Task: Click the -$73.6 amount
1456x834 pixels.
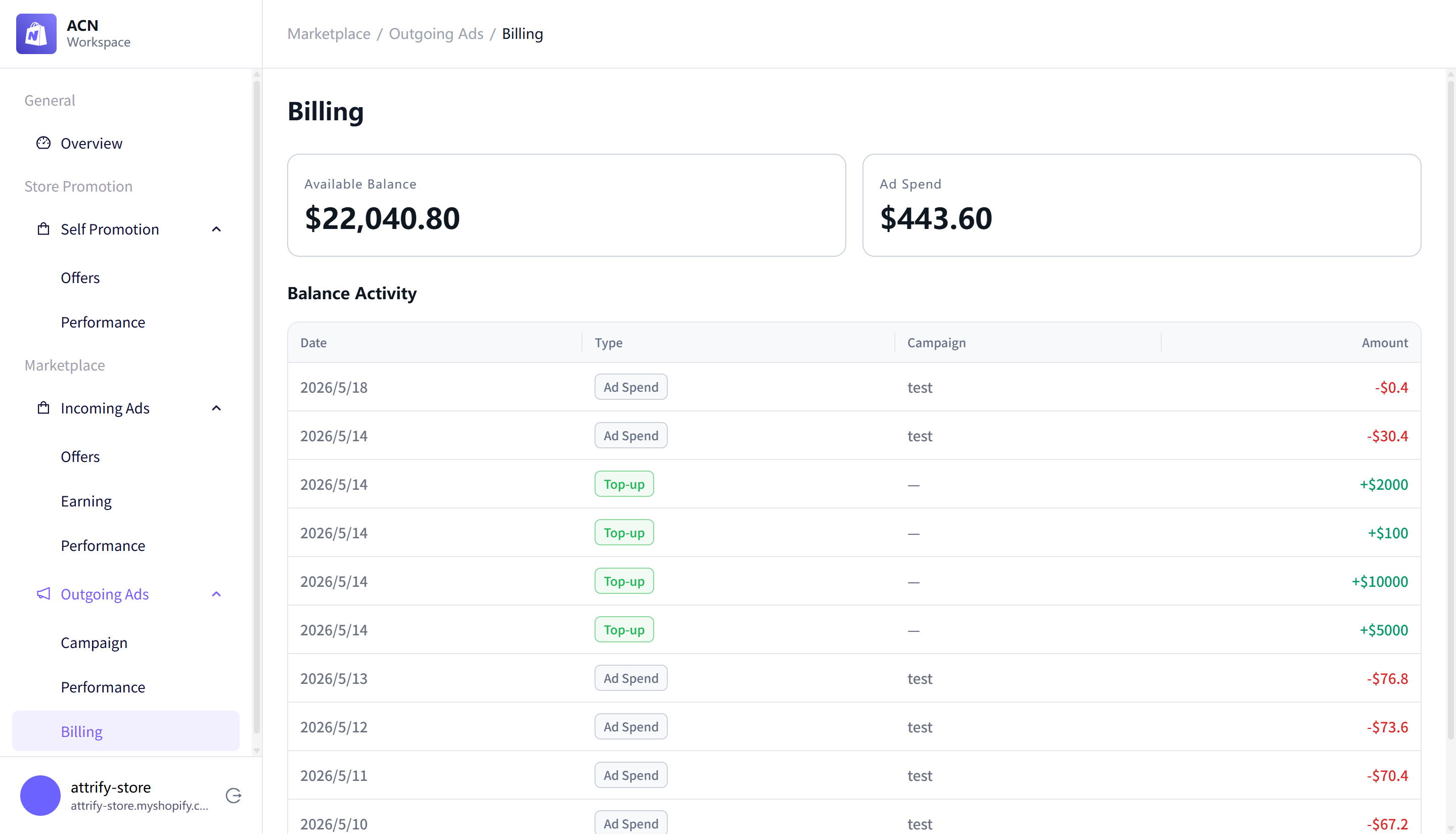Action: (1387, 727)
